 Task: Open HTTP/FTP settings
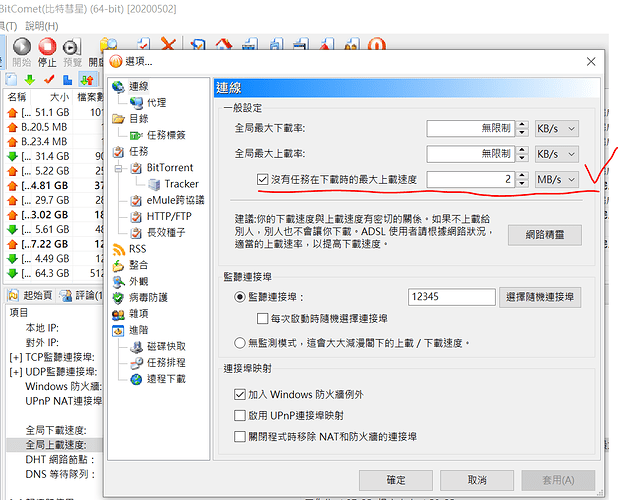169,216
